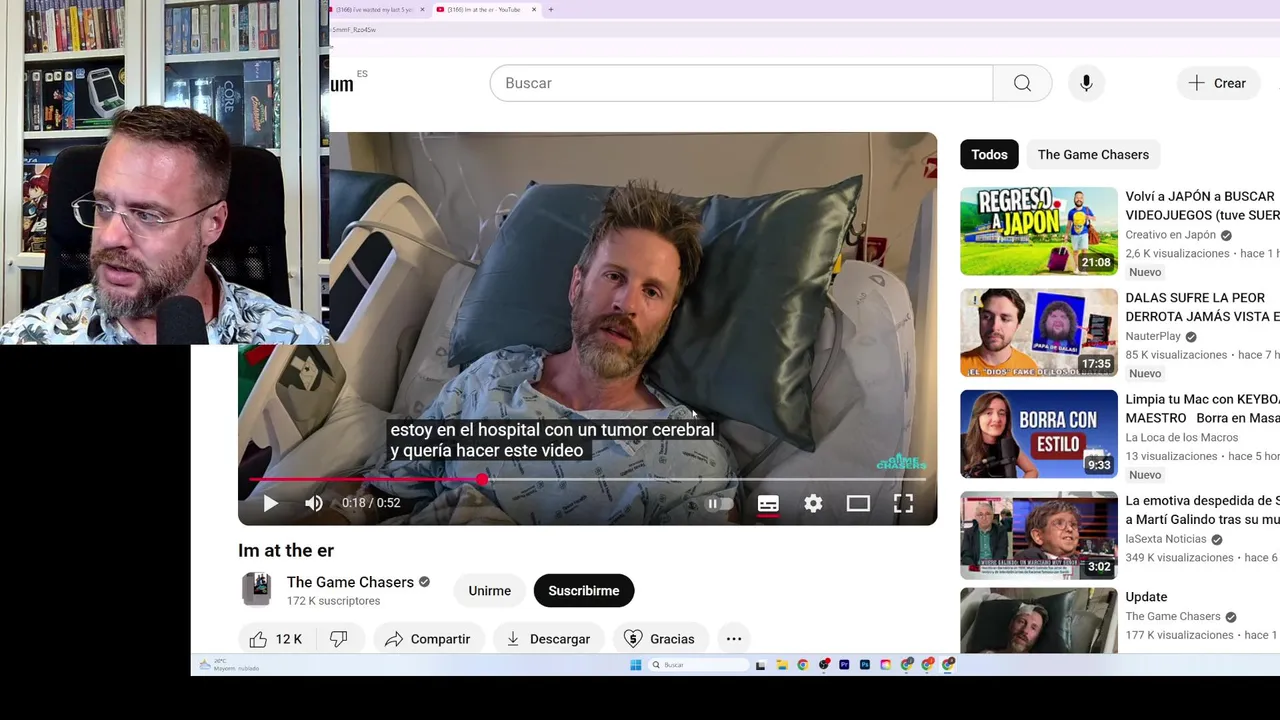
Task: Open the Windows Start menu
Action: [x=635, y=665]
